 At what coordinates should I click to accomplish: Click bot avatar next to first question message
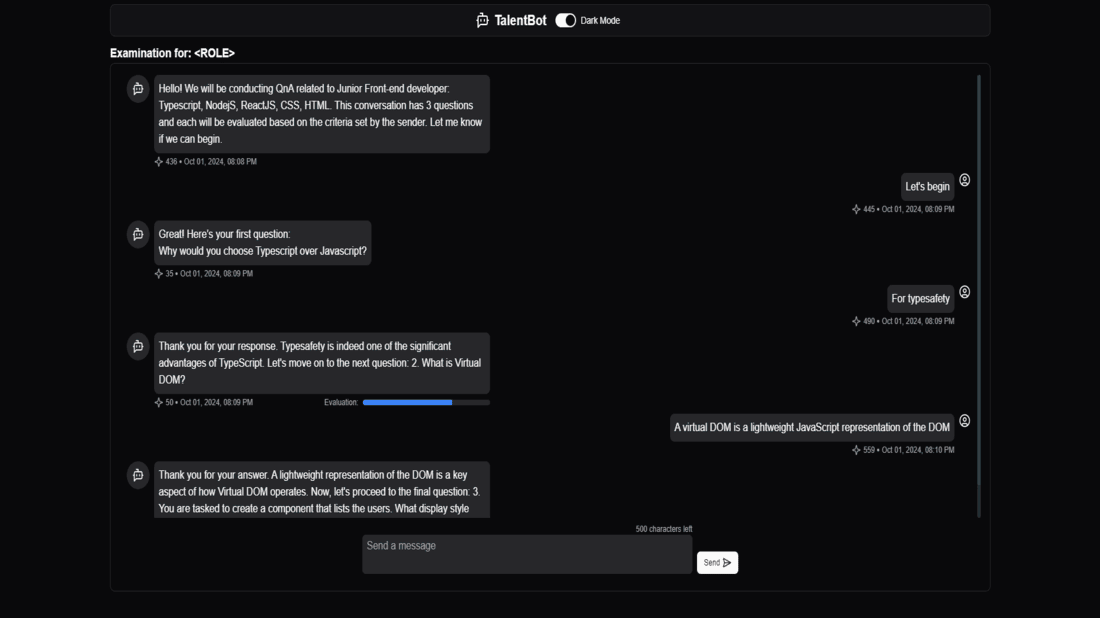(x=138, y=234)
